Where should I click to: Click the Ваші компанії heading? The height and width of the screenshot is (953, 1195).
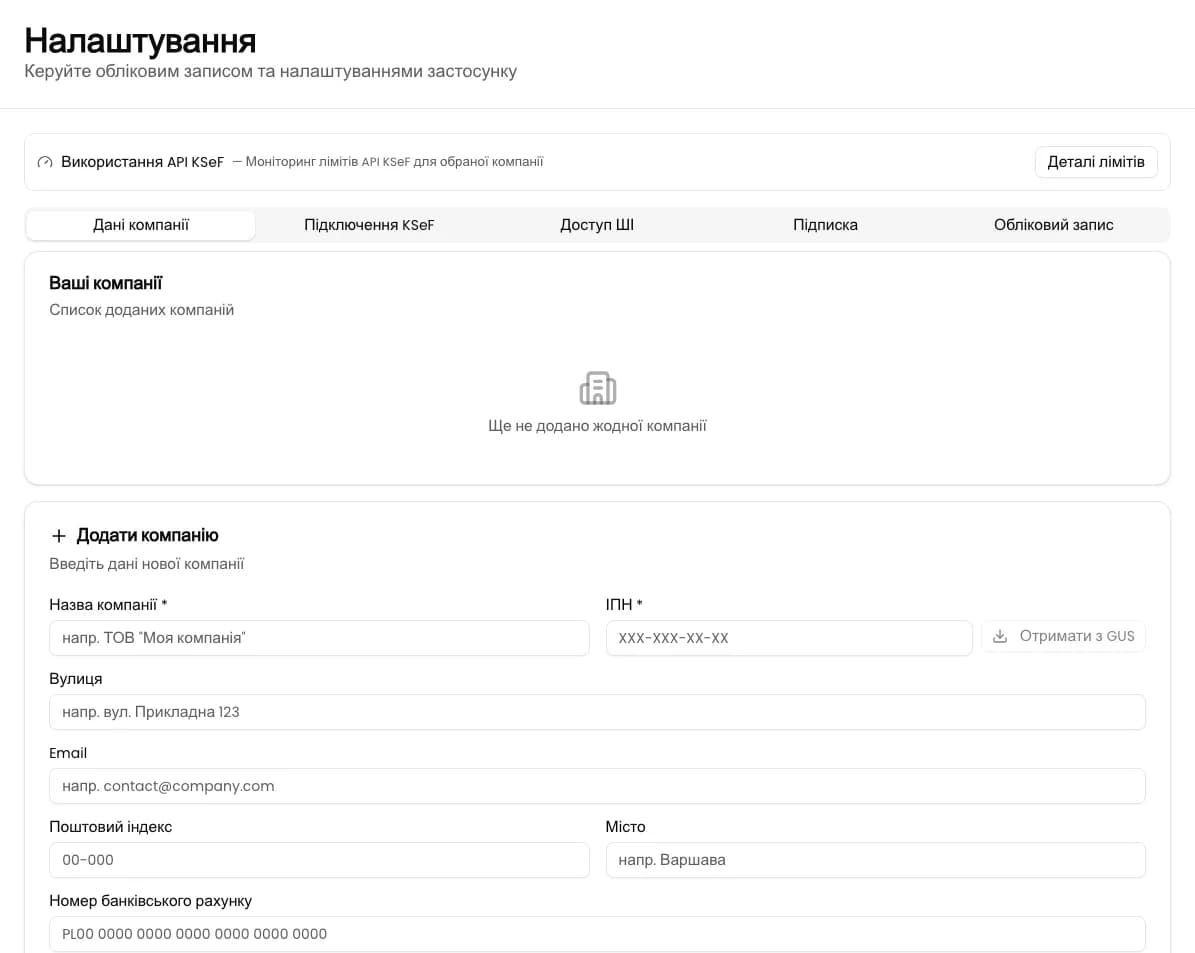(x=106, y=283)
